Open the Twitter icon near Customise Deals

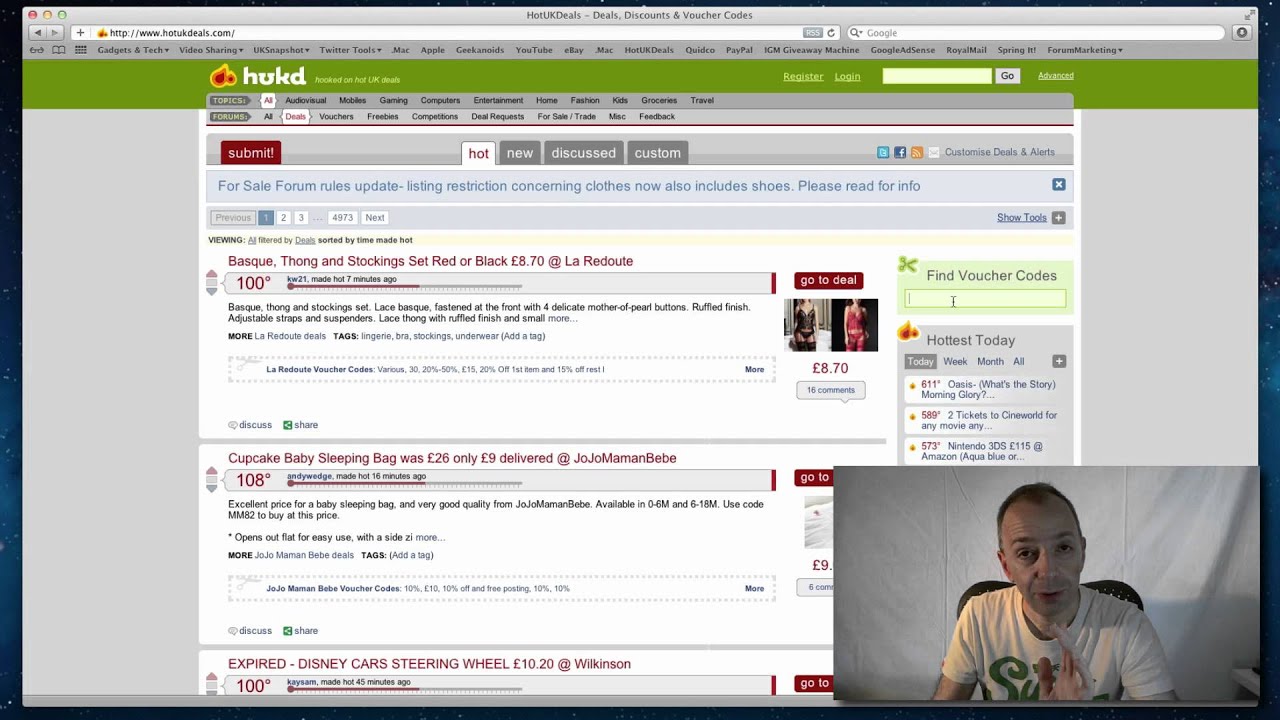883,152
